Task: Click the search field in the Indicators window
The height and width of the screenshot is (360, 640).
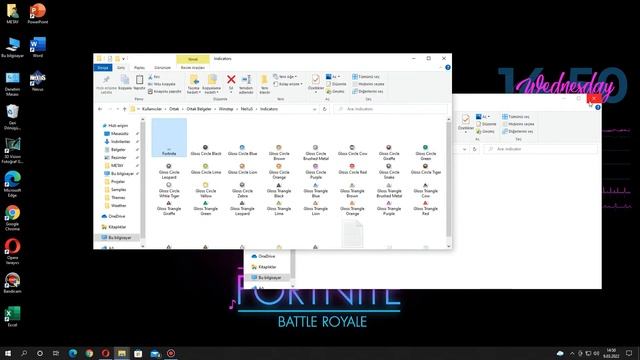Action: (390, 109)
